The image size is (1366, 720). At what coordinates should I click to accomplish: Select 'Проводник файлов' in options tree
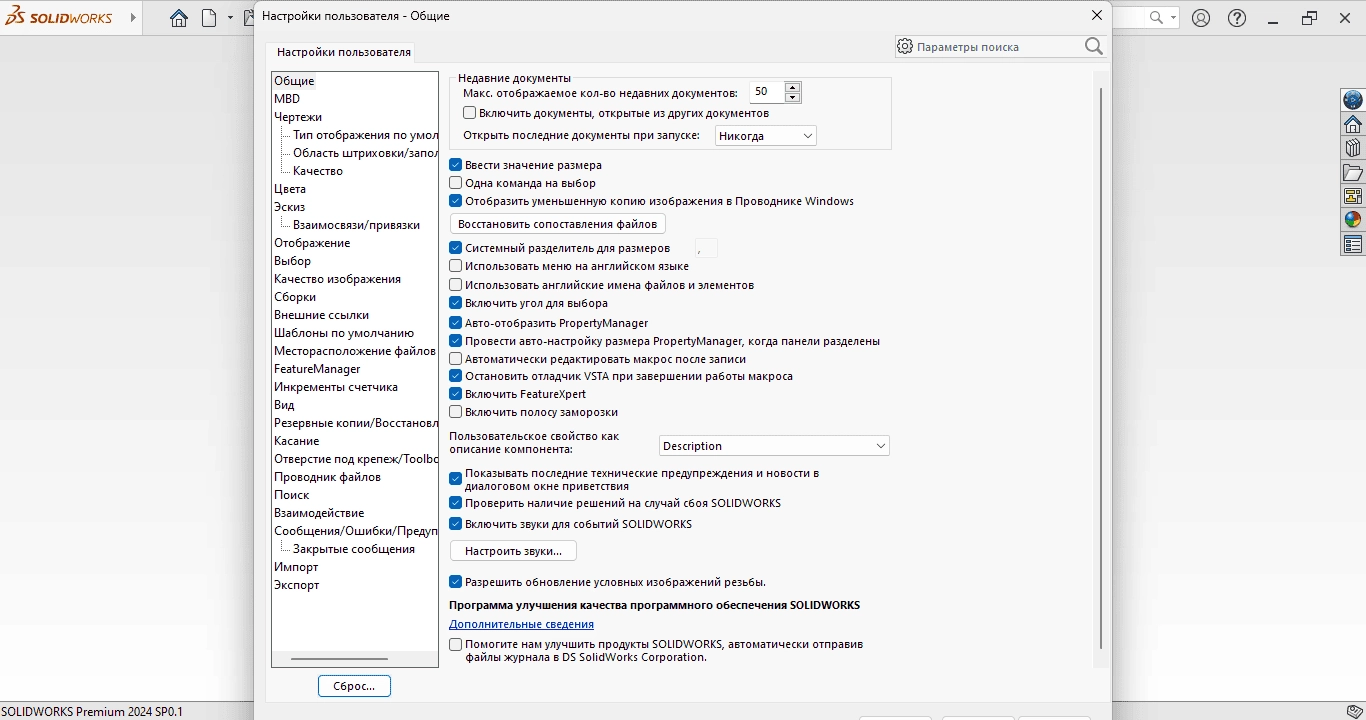[x=328, y=477]
